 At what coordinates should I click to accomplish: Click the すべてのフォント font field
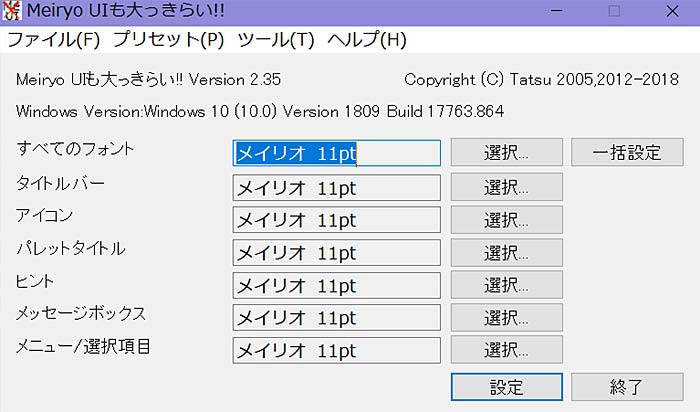pyautogui.click(x=337, y=153)
